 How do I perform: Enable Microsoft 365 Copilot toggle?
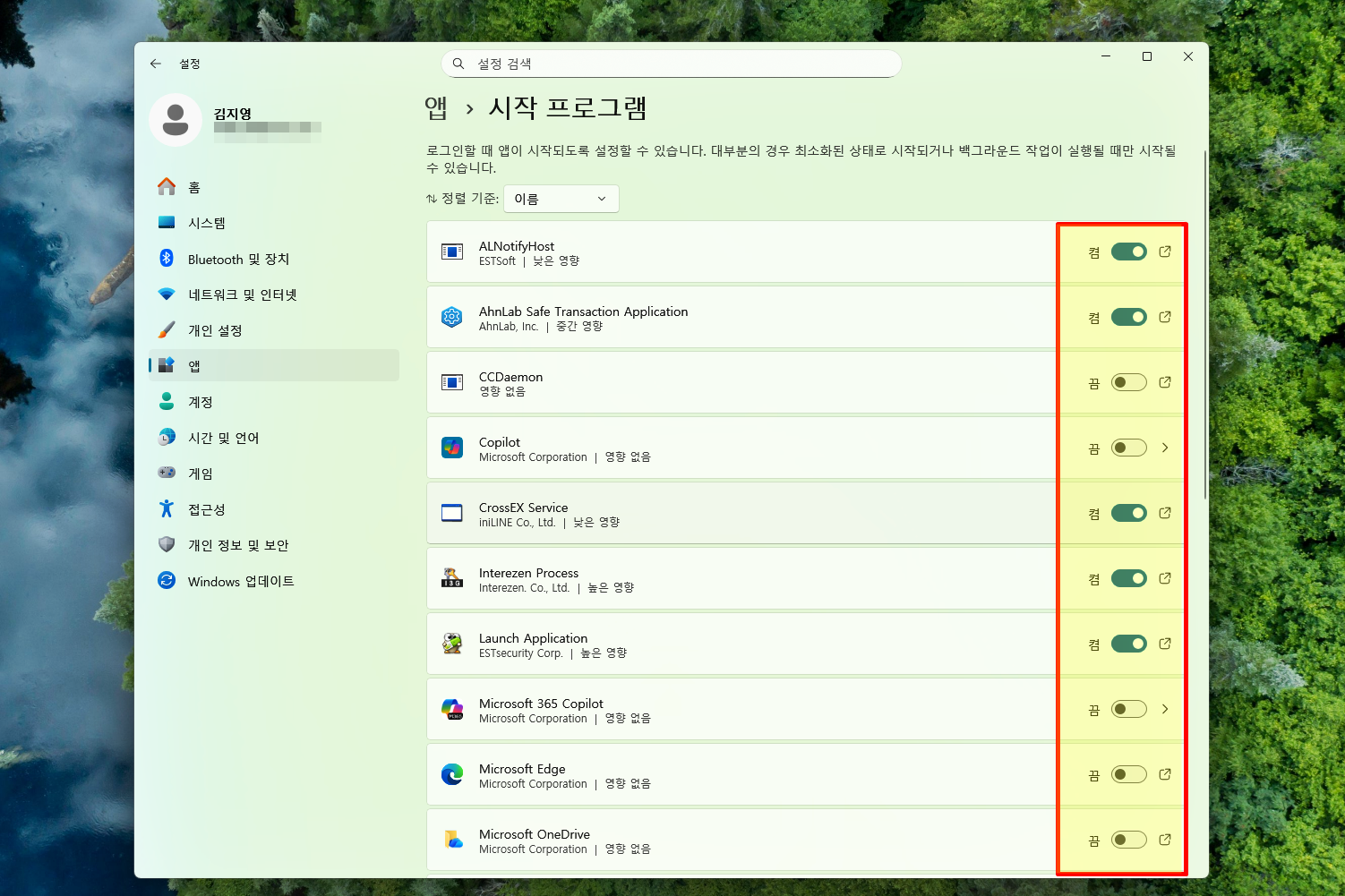click(1129, 709)
